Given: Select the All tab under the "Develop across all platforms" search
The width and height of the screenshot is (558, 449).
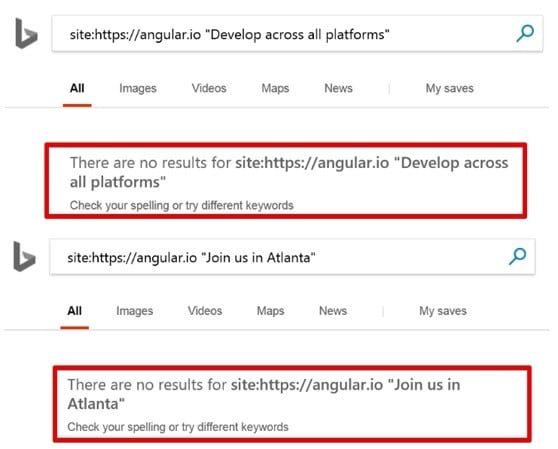Looking at the screenshot, I should coord(77,88).
